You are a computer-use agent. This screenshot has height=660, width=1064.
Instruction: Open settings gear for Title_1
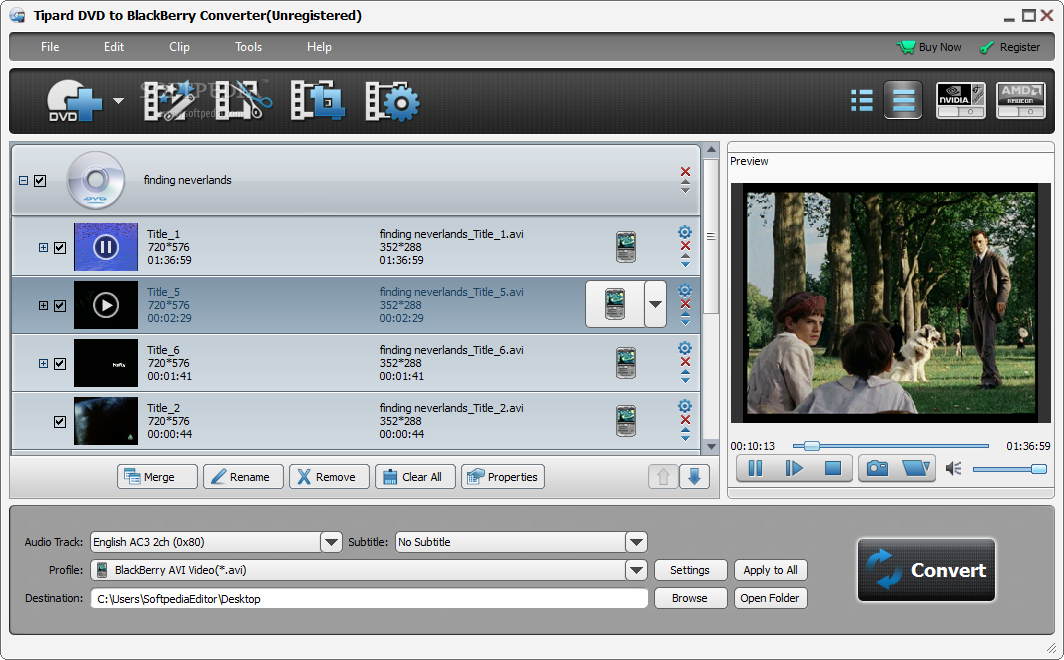[x=685, y=232]
